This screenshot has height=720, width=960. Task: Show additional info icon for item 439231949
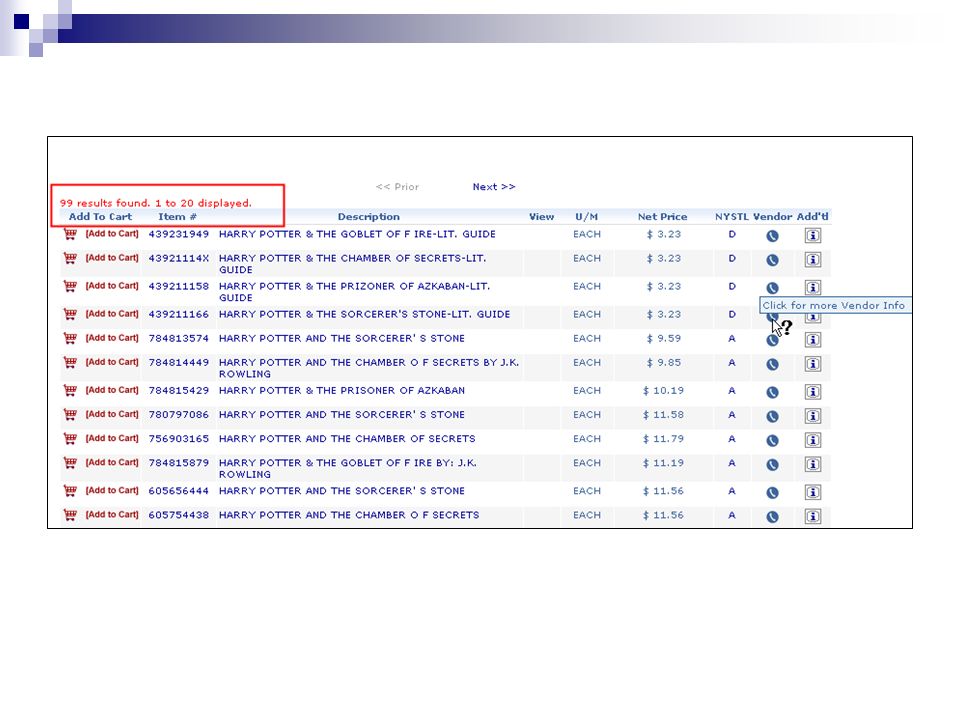point(812,236)
